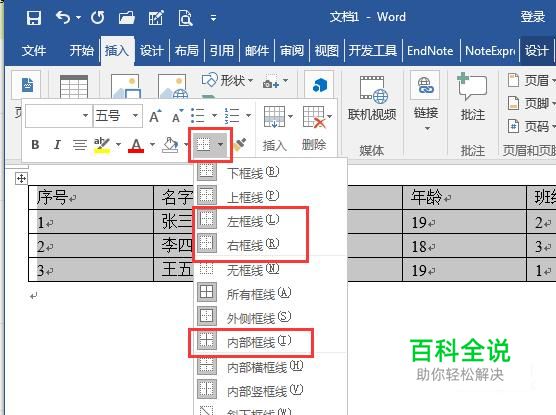556x415 pixels.
Task: Click the numbered list icon
Action: click(232, 116)
